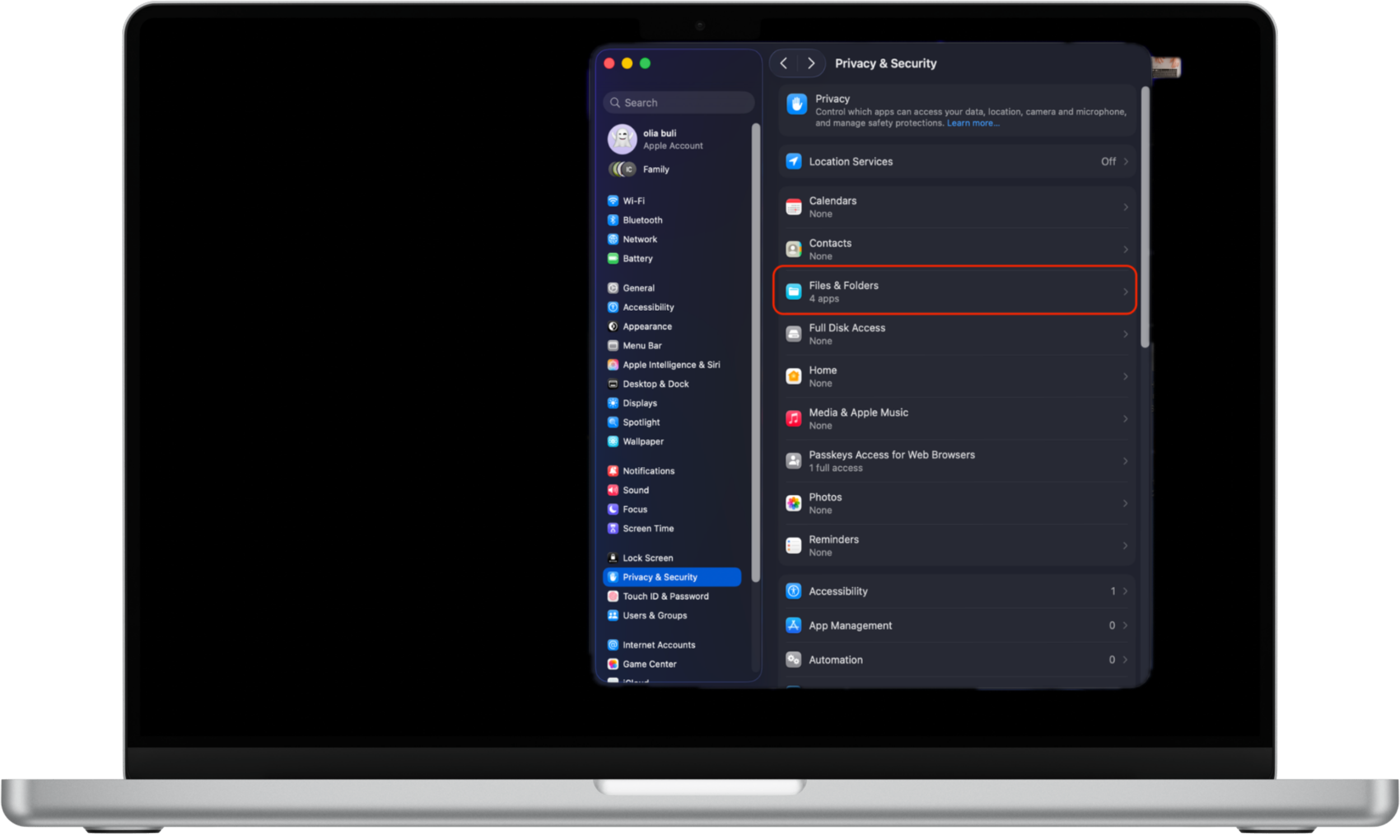Viewport: 1400px width, 840px height.
Task: Click the Bluetooth icon in the sidebar
Action: (x=613, y=220)
